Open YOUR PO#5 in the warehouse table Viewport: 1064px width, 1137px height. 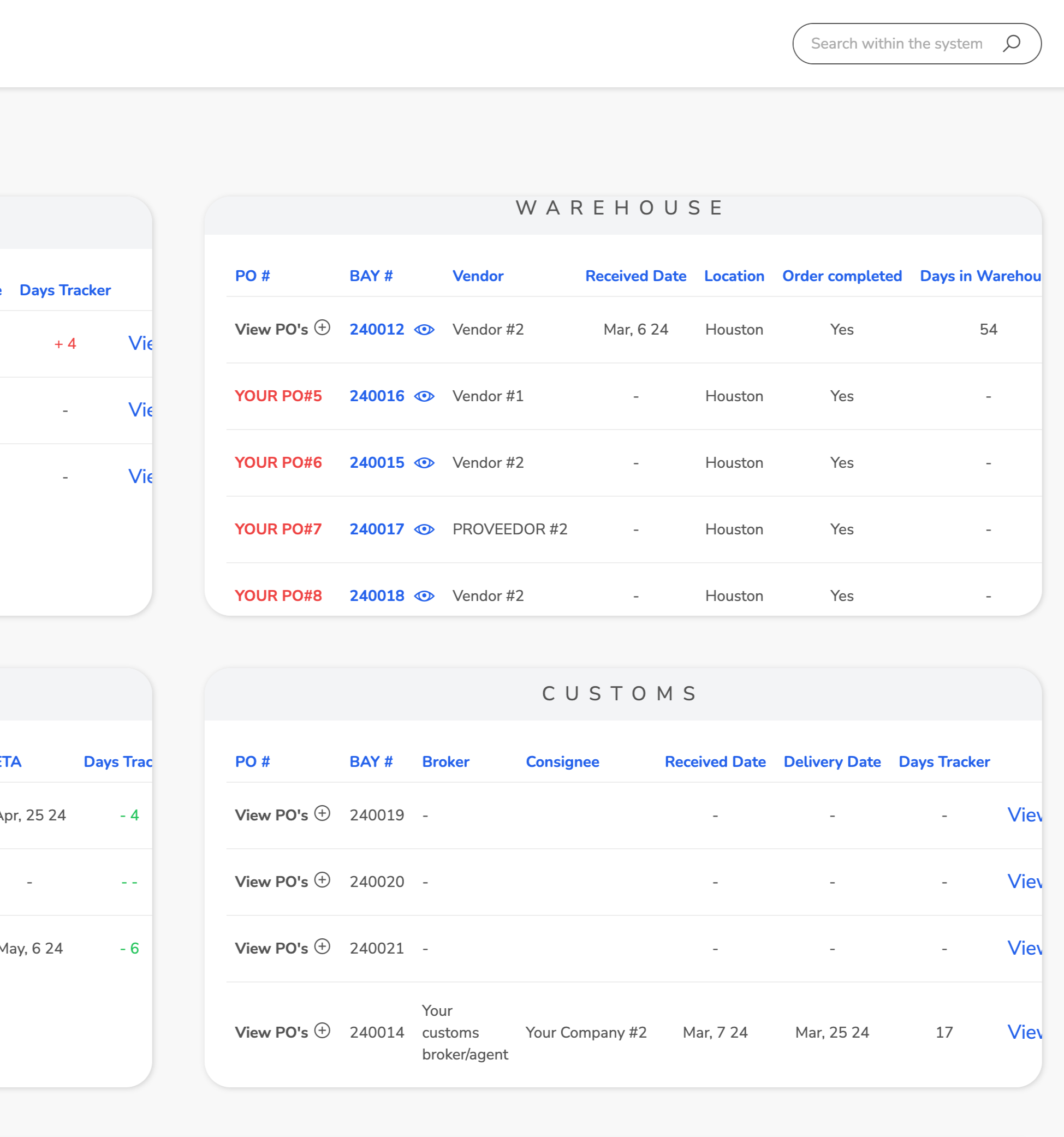point(278,396)
